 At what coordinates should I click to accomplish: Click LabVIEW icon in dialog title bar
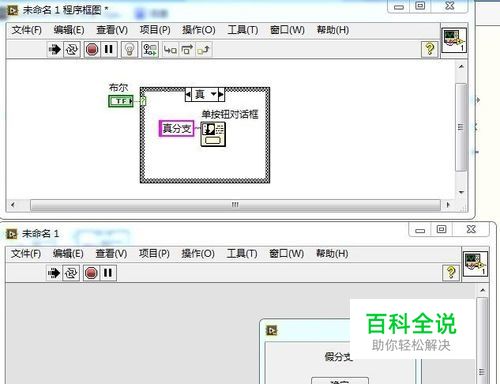272,330
